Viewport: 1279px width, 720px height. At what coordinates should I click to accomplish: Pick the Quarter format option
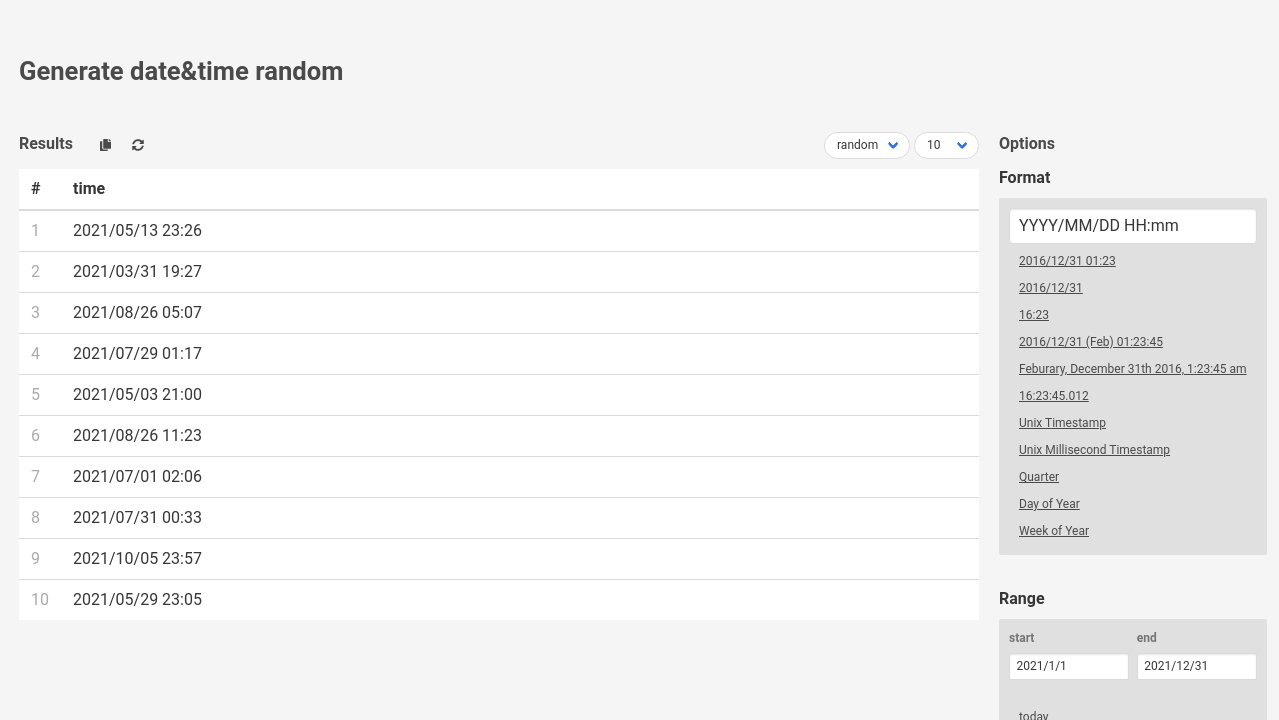(1039, 477)
